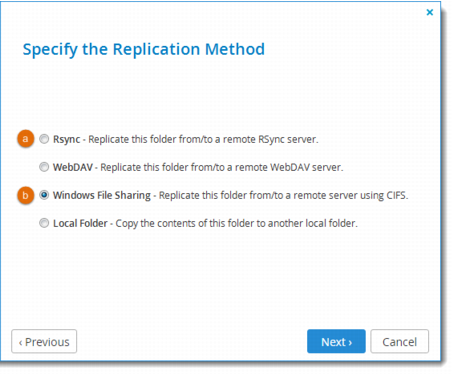Viewport: 452px width, 374px height.
Task: Click 'Copy the contents of this folder' description
Action: click(184, 223)
